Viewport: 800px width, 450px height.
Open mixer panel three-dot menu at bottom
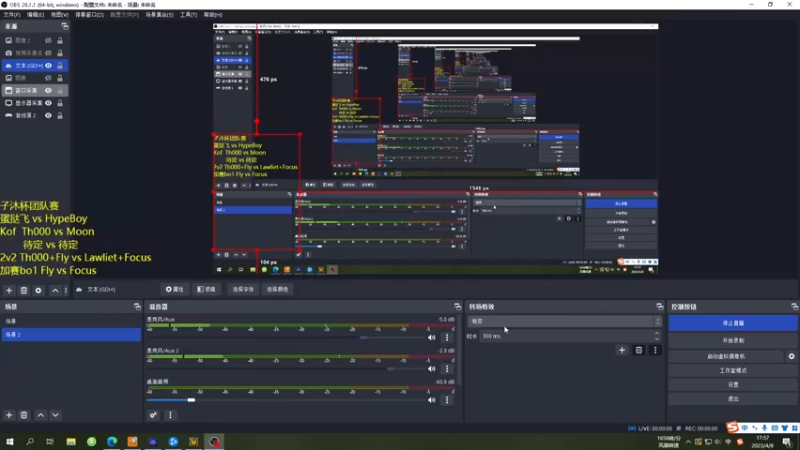tap(170, 415)
